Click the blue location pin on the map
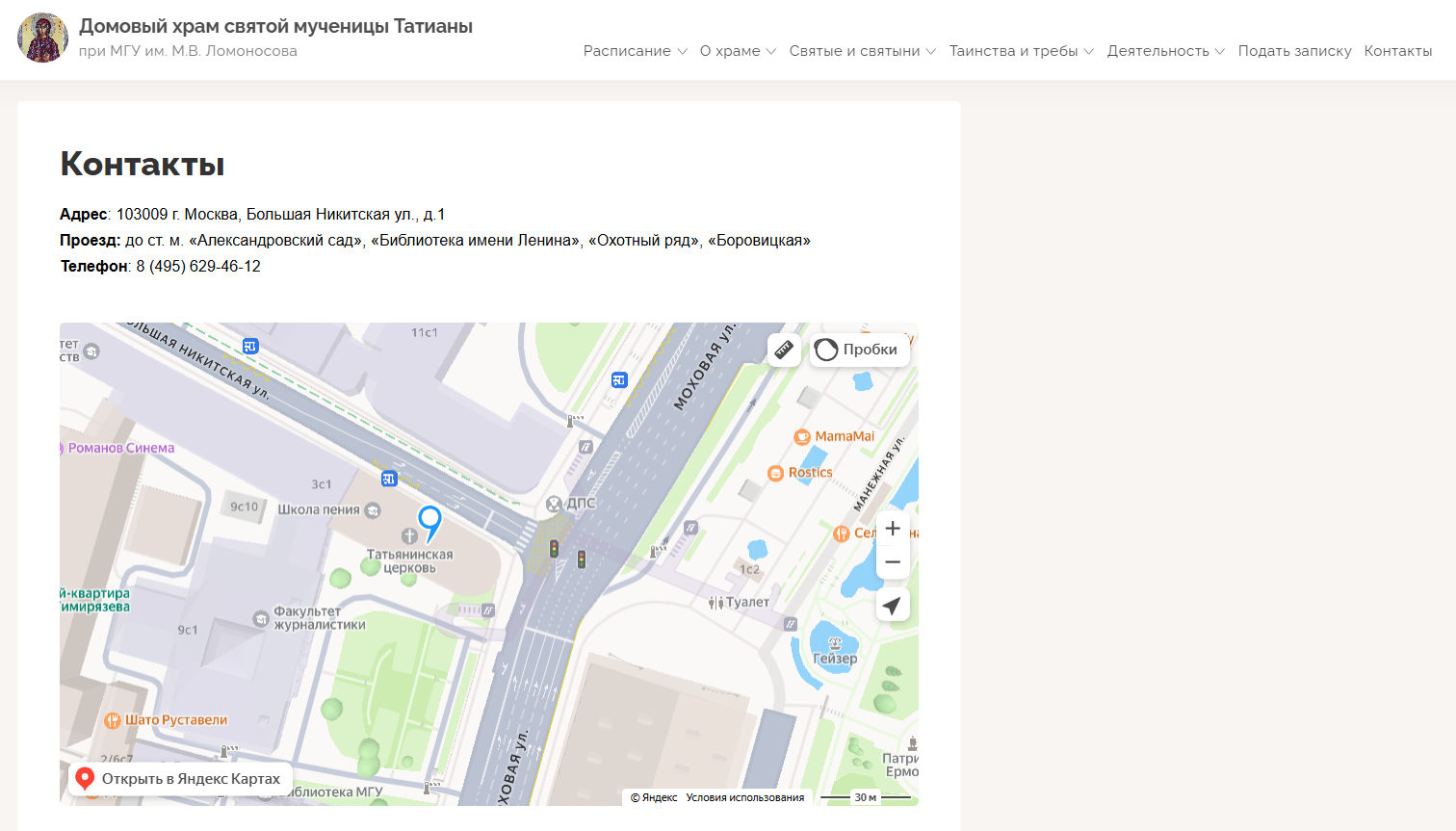The height and width of the screenshot is (831, 1456). pos(429,523)
